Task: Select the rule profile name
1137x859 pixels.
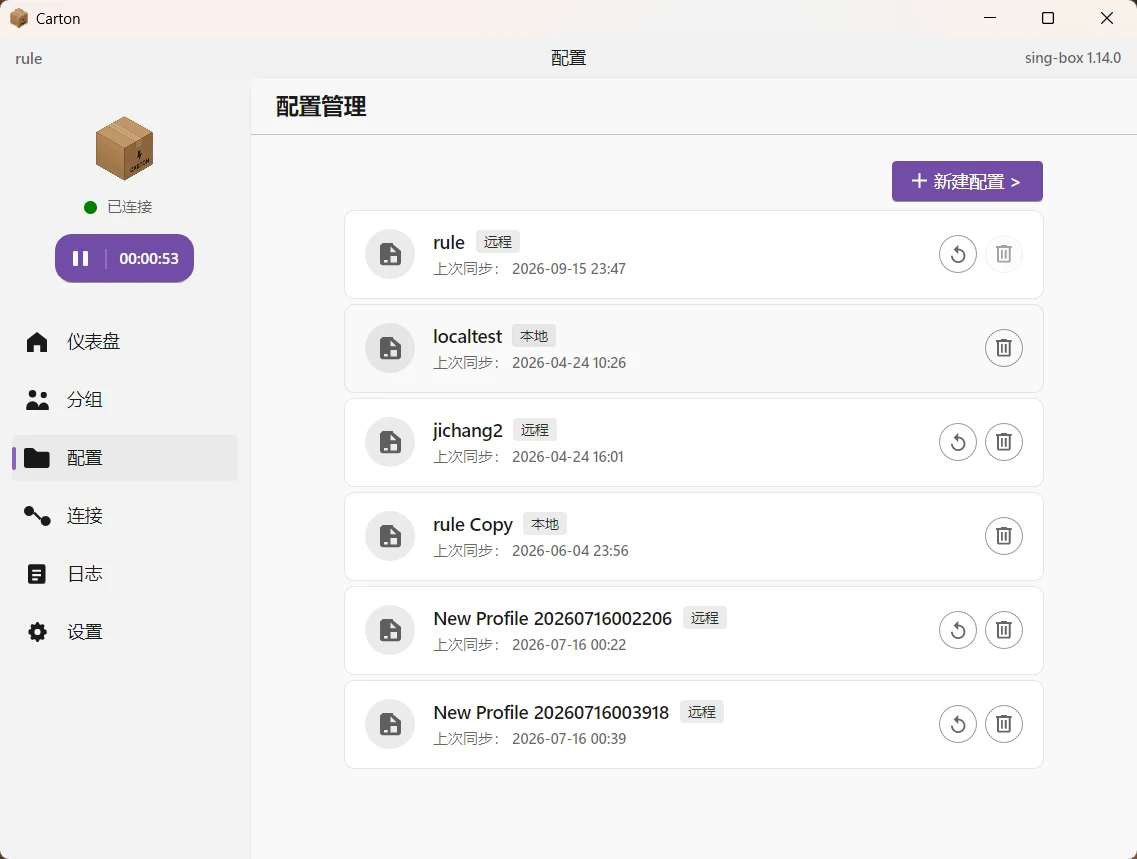Action: click(x=449, y=242)
